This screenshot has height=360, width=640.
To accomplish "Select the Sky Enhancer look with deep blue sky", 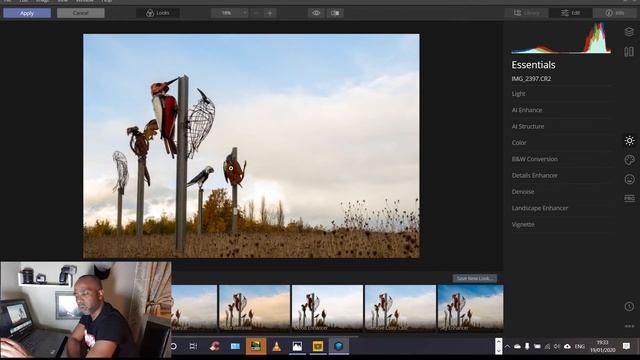I will 470,308.
